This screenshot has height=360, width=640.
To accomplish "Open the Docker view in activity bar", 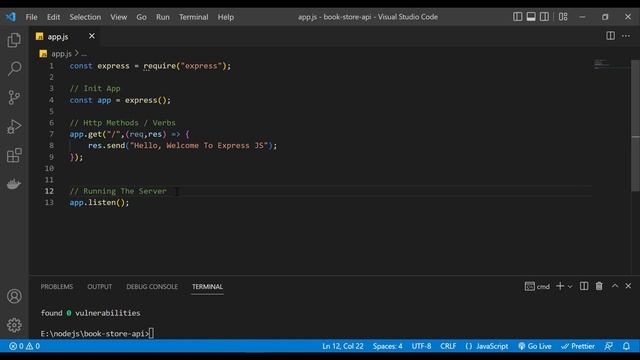I will pos(14,184).
